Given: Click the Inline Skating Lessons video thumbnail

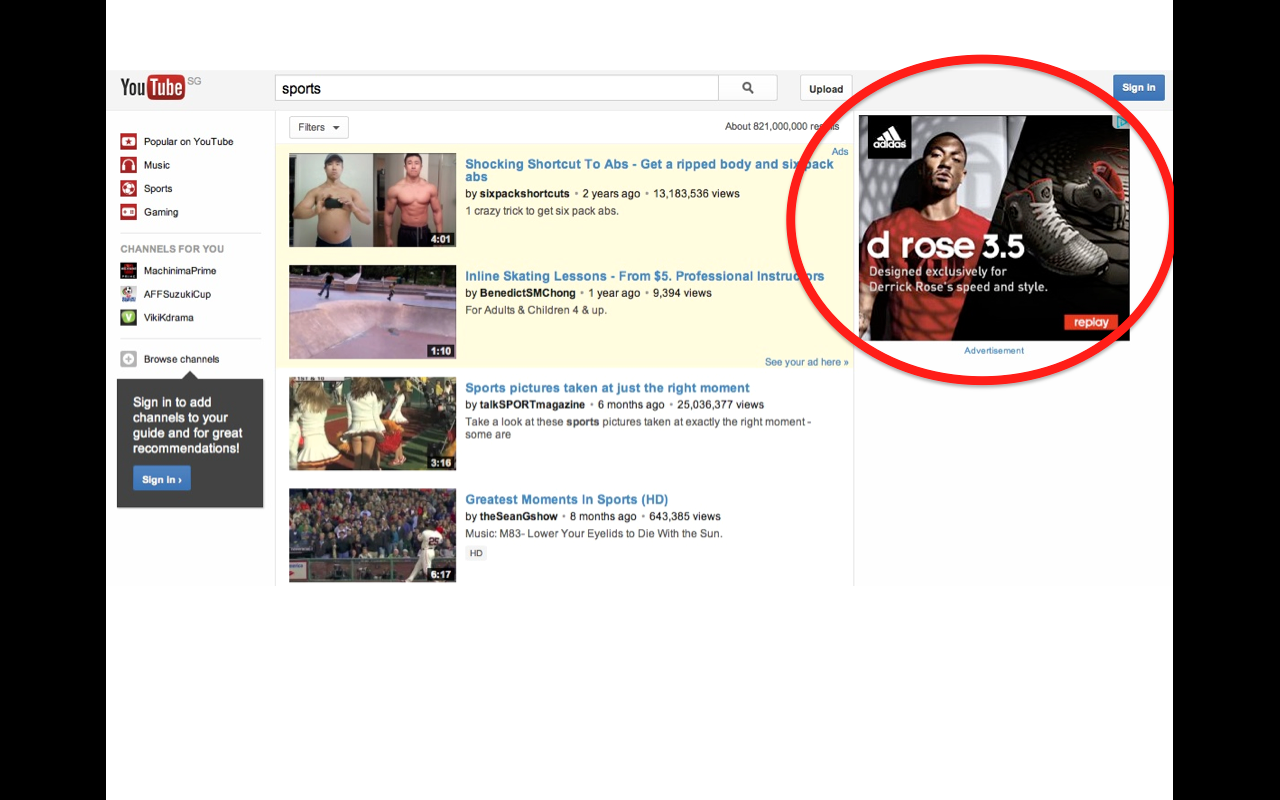Looking at the screenshot, I should [x=372, y=311].
